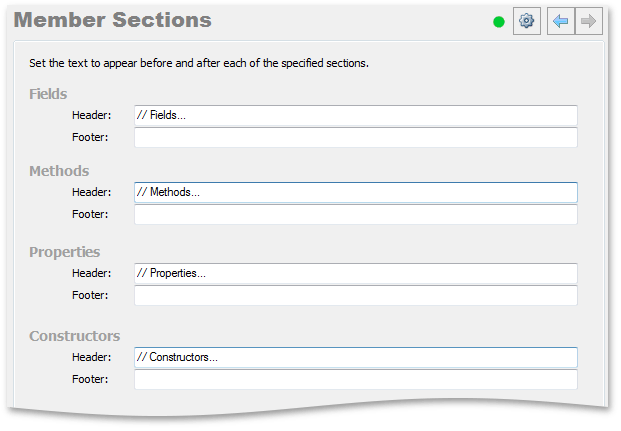
Task: Select the Properties section heading
Action: pos(65,252)
